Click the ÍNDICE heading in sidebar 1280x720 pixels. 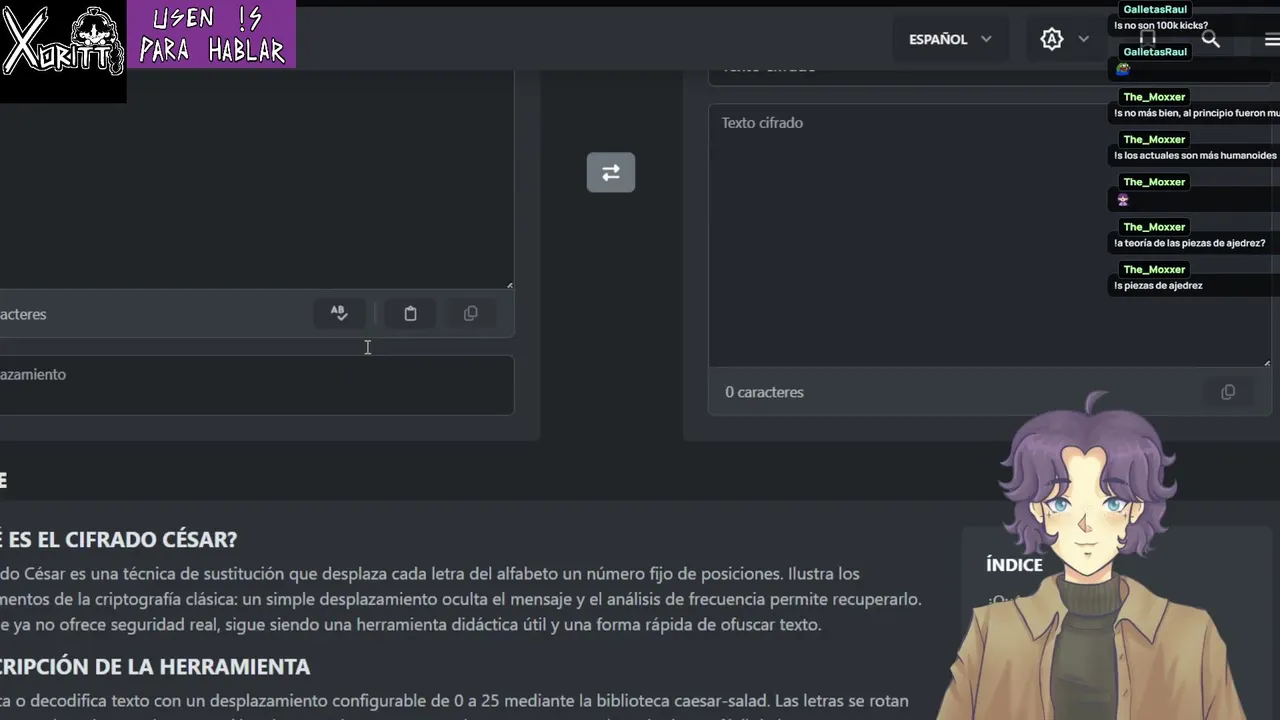tap(1014, 565)
